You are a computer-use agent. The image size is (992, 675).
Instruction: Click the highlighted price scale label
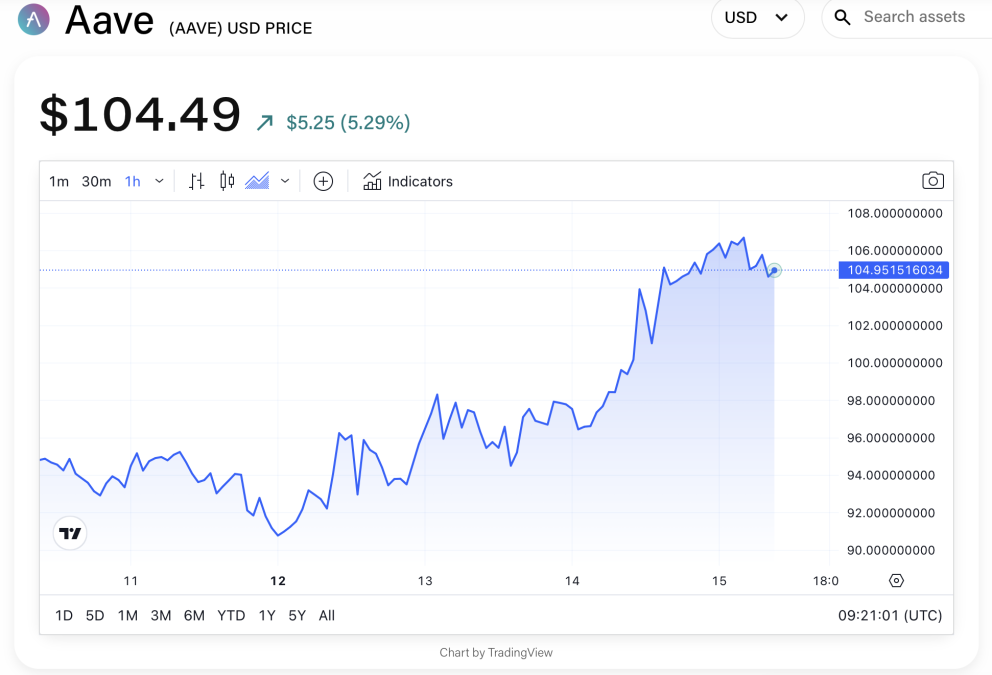(893, 270)
